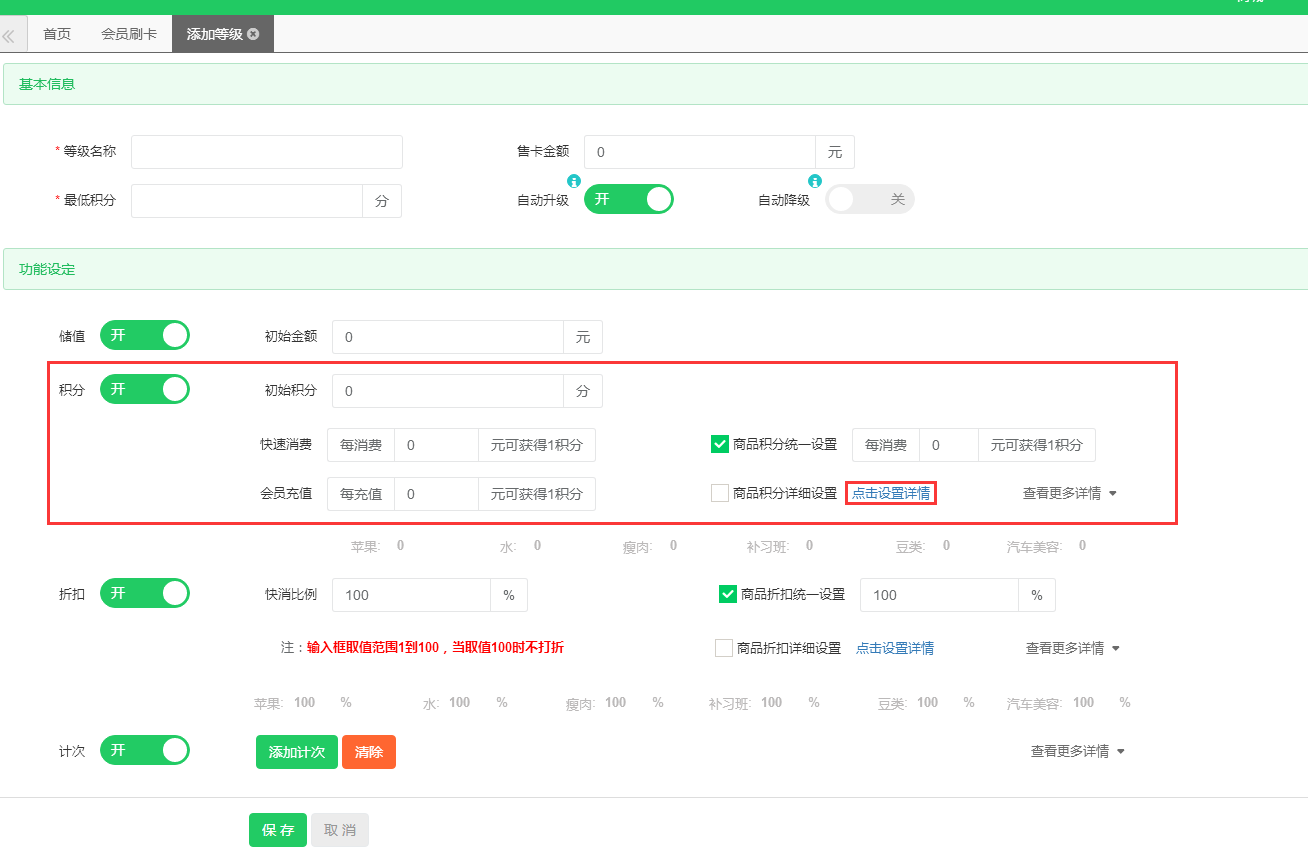Screen dimensions: 1308x859
Task: Click the 初始积分 input field
Action: pos(448,391)
